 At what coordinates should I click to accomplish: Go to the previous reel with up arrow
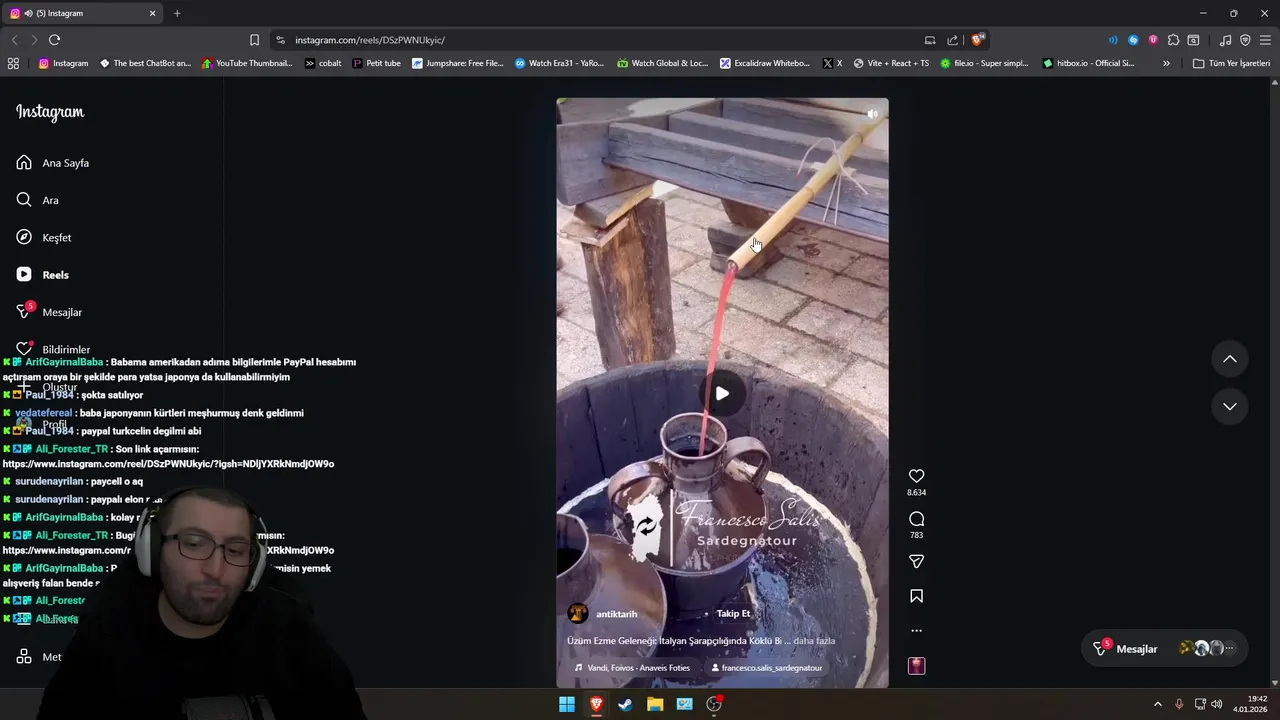(x=1230, y=359)
